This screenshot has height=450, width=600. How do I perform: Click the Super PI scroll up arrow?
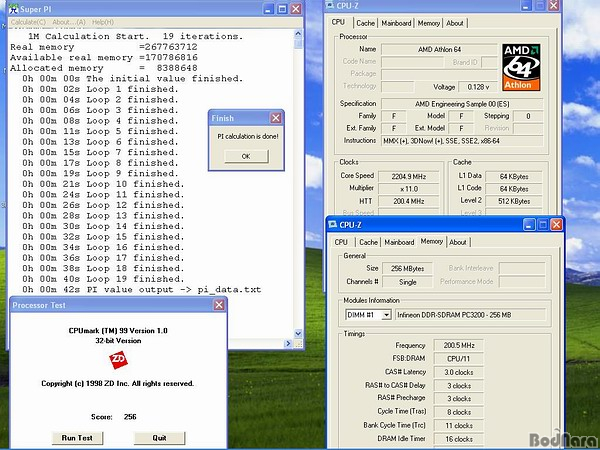pos(298,34)
